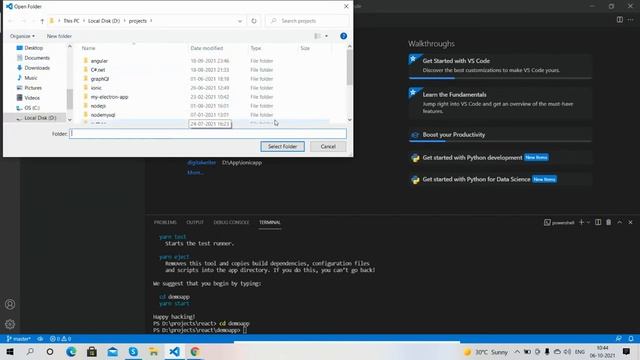Viewport: 640px width, 360px height.
Task: Open Pictures in navigation pane
Action: (x=33, y=88)
